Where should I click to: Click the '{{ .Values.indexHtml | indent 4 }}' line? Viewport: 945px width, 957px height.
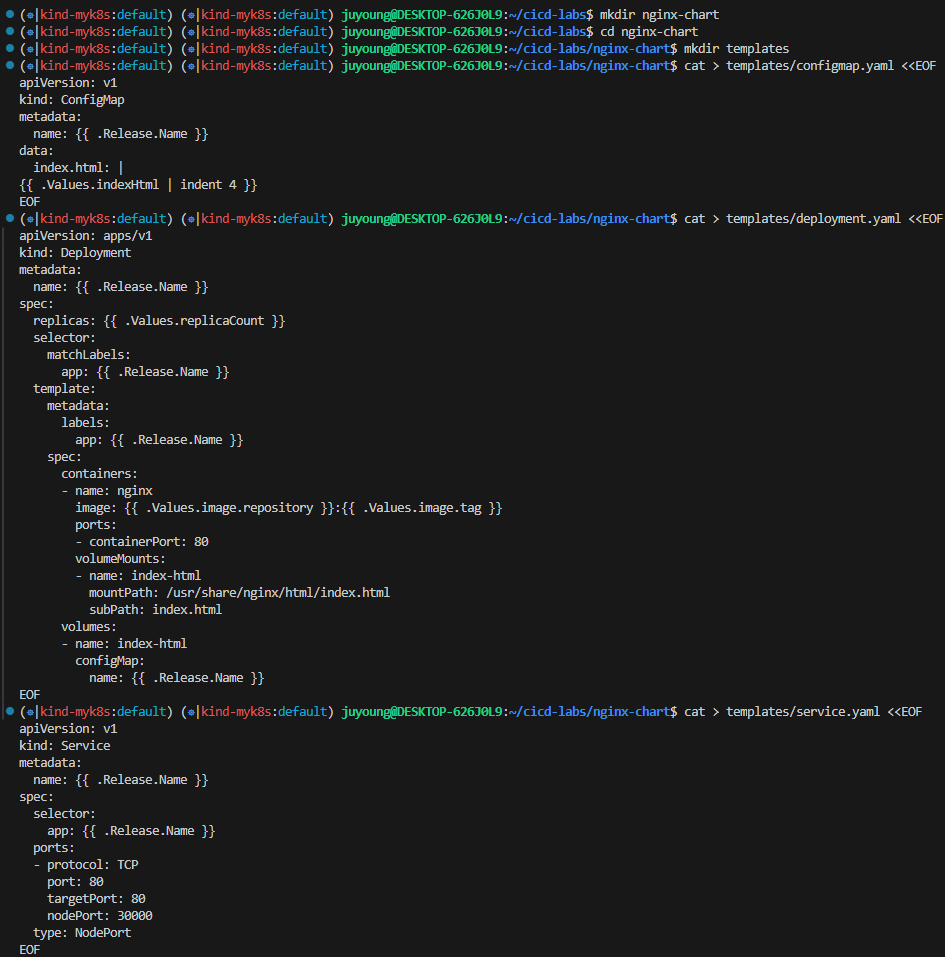[x=138, y=185]
